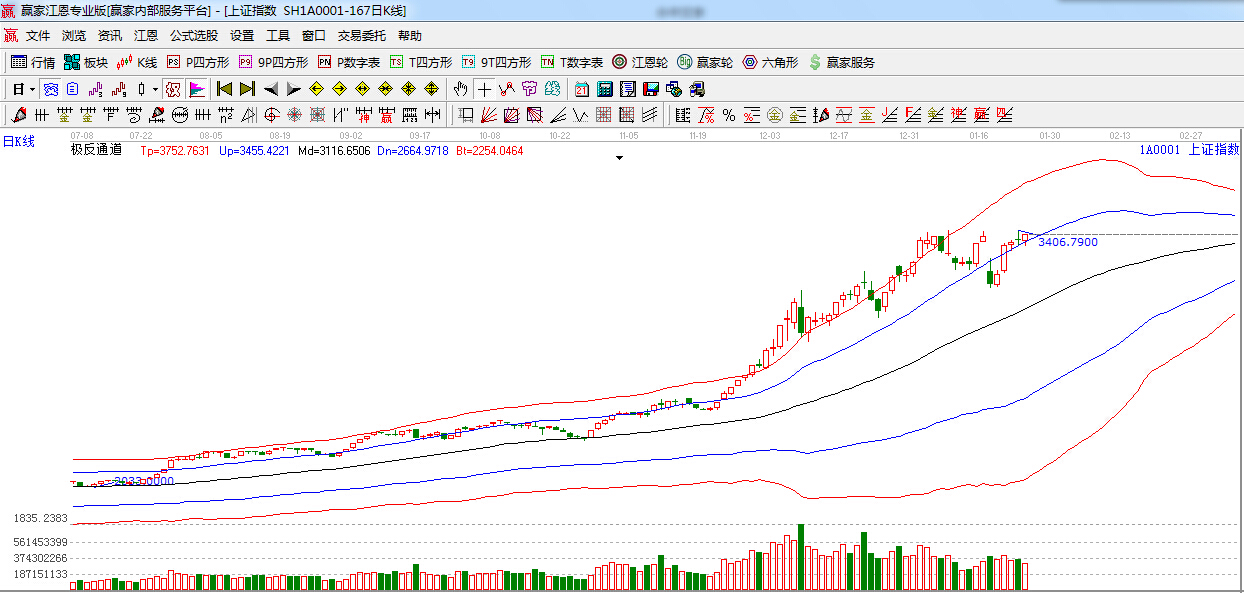The height and width of the screenshot is (593, 1244).
Task: Click the calculator icon in toolbar
Action: [x=604, y=89]
